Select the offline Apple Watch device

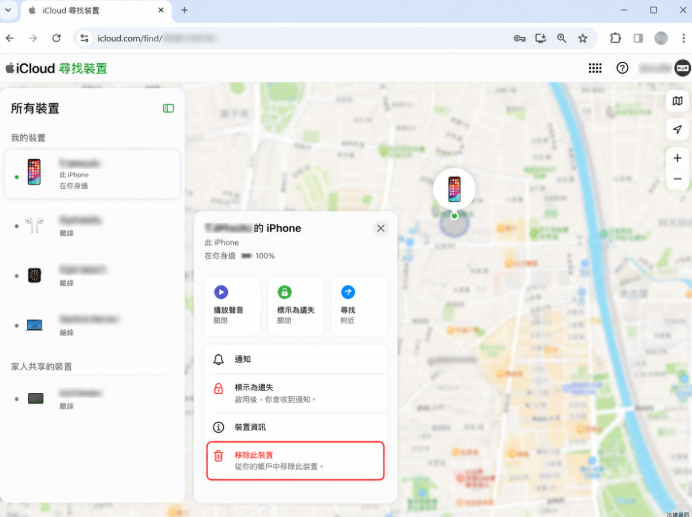[x=92, y=275]
